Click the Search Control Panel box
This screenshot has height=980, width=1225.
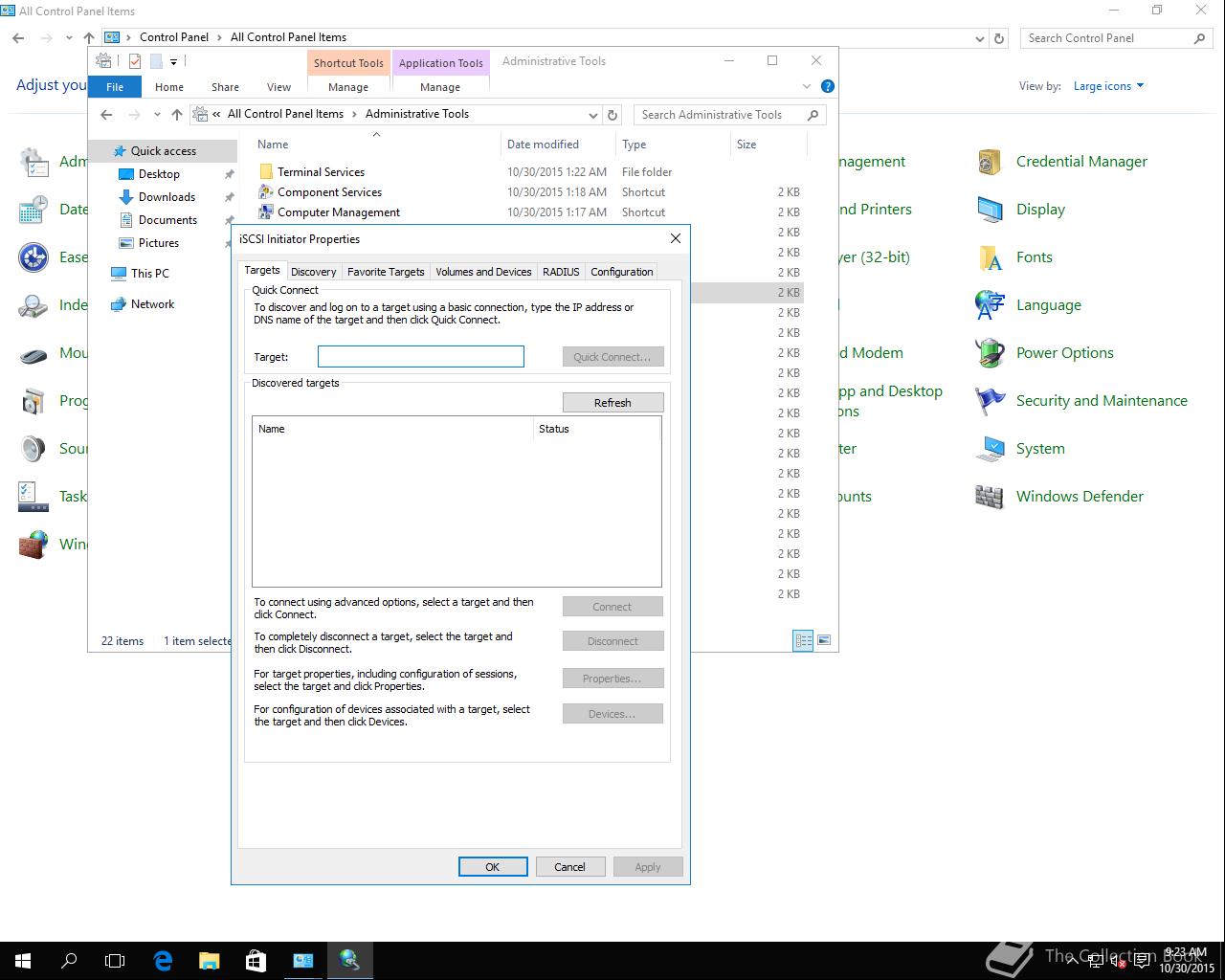tap(1116, 38)
